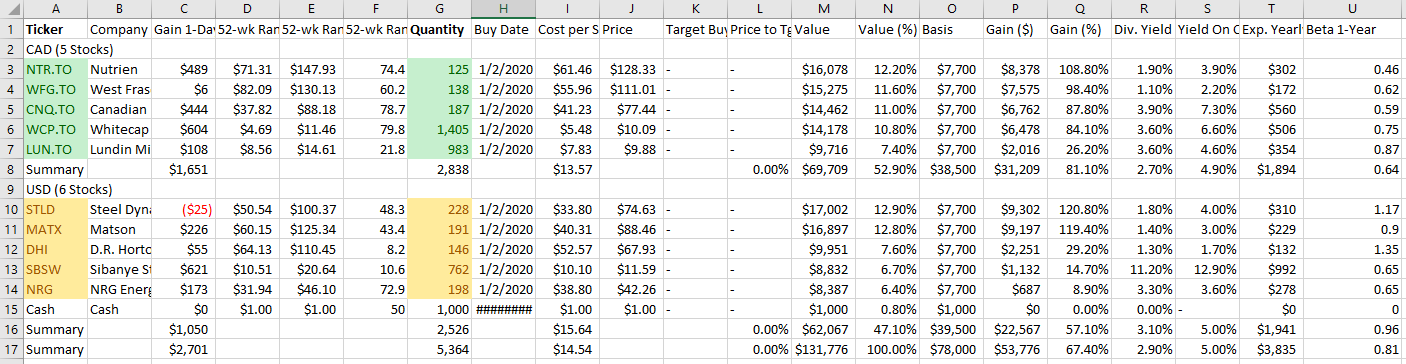Click the Cash buy date ######## cell
Screen dimensions: 1406x364
[x=503, y=310]
